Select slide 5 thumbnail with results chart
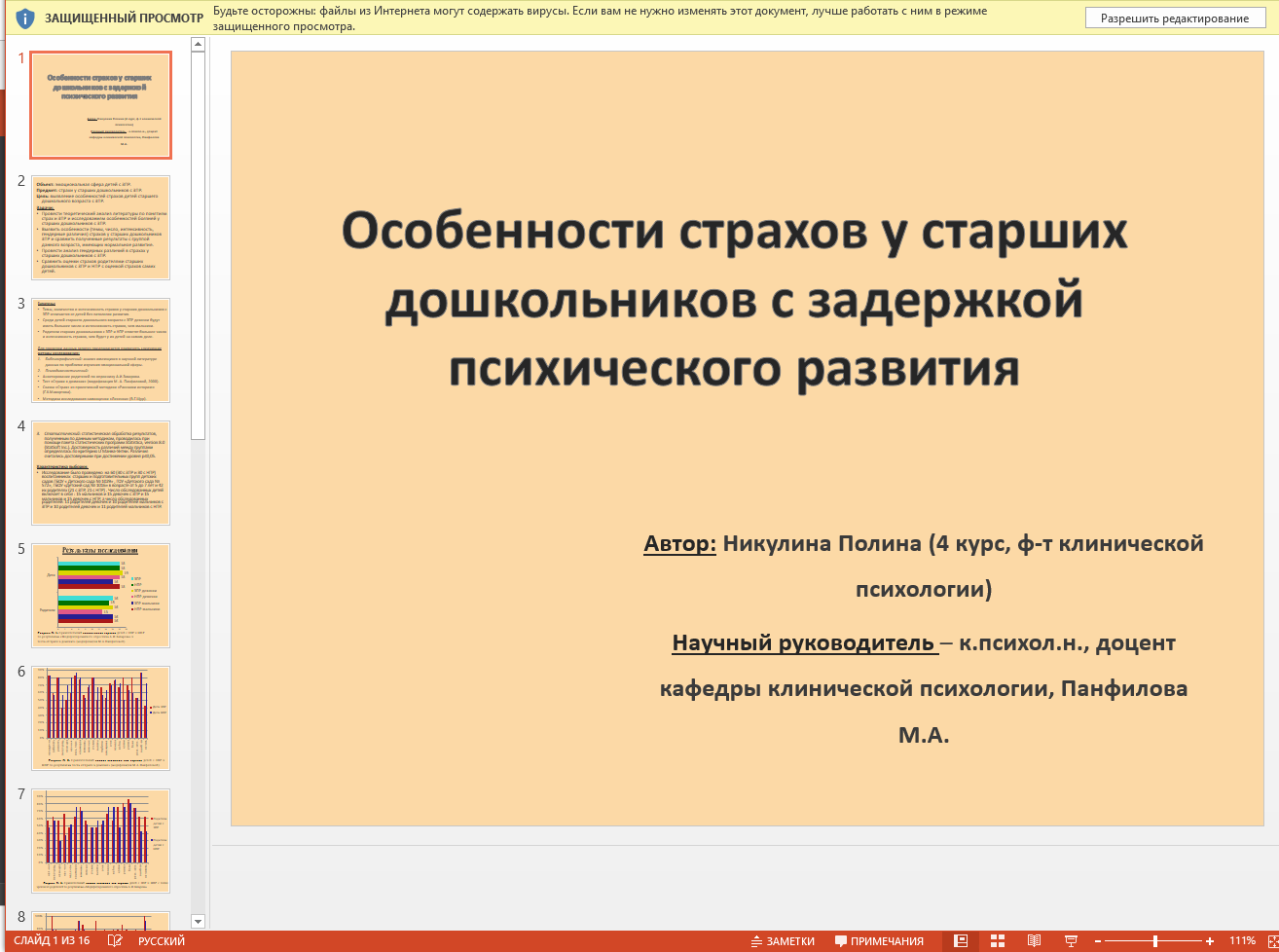This screenshot has width=1279, height=952. click(x=101, y=596)
